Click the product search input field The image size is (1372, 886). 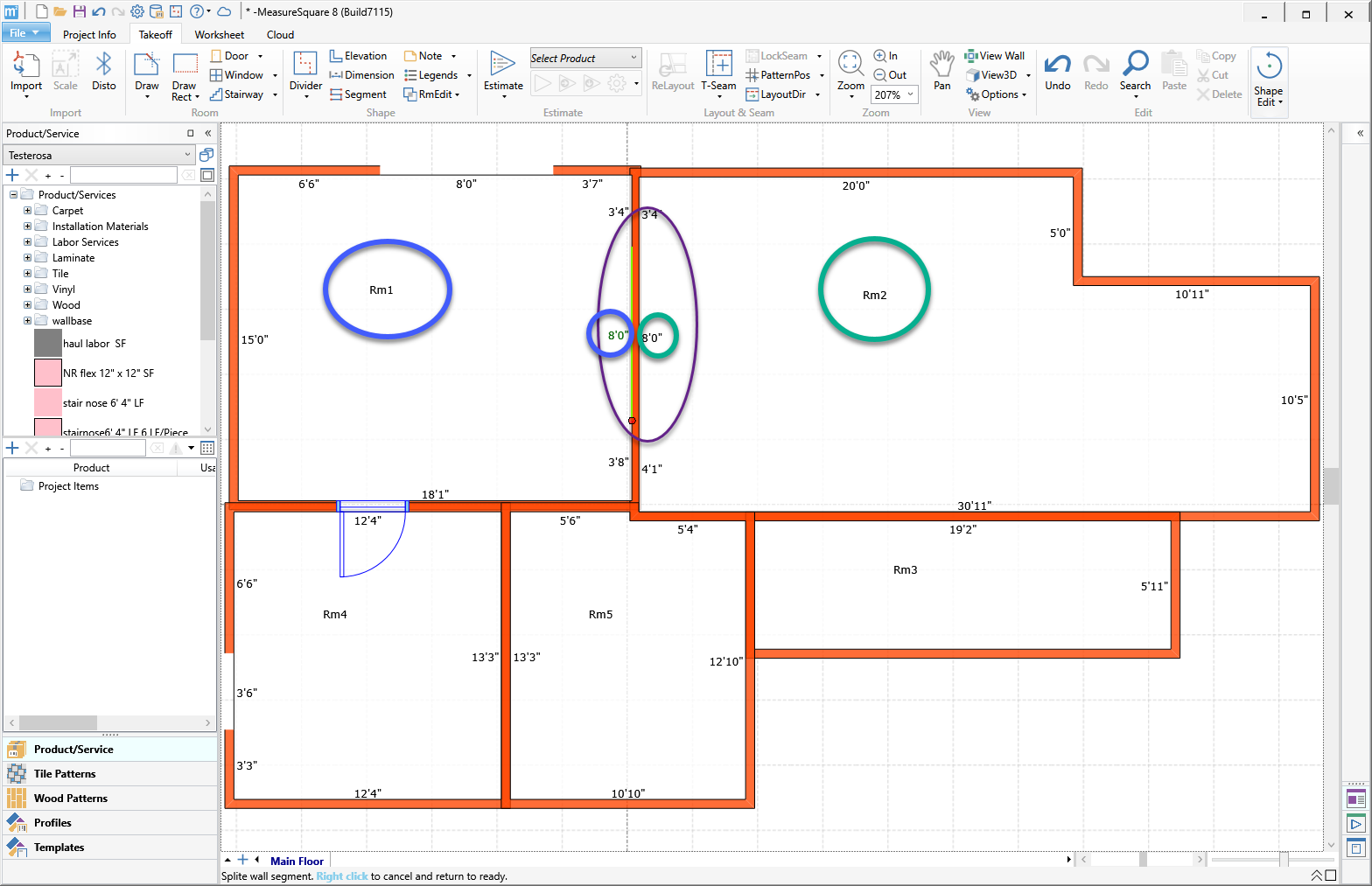click(123, 175)
